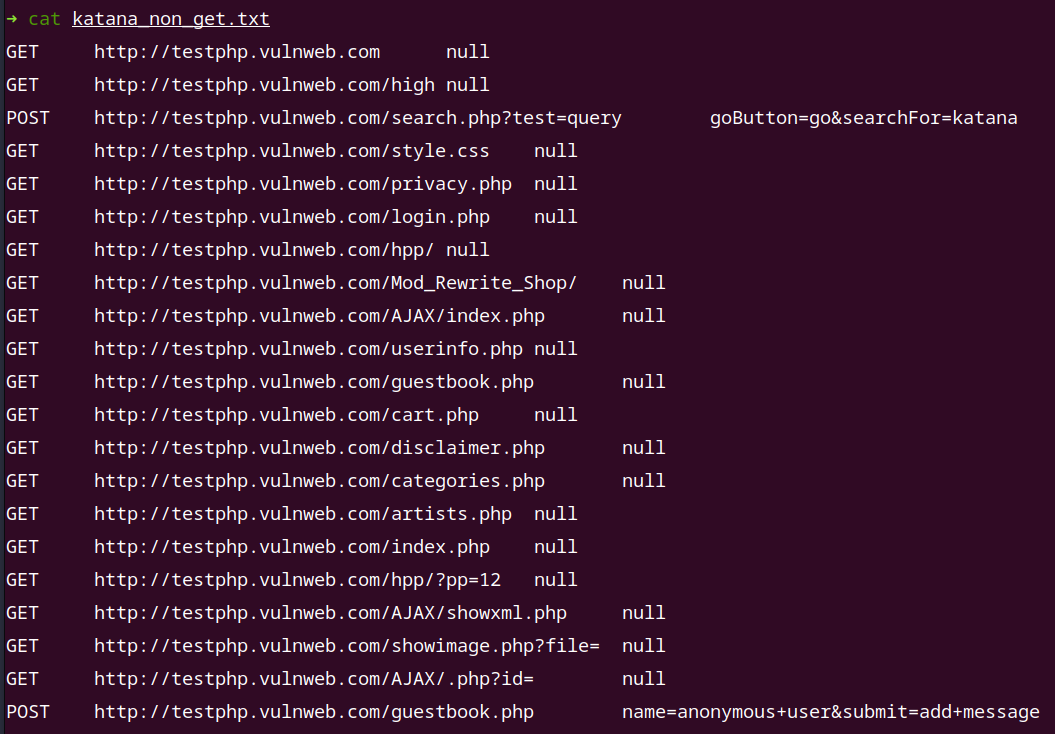Click the disclaimer.php URL
The image size is (1055, 734).
click(x=320, y=447)
